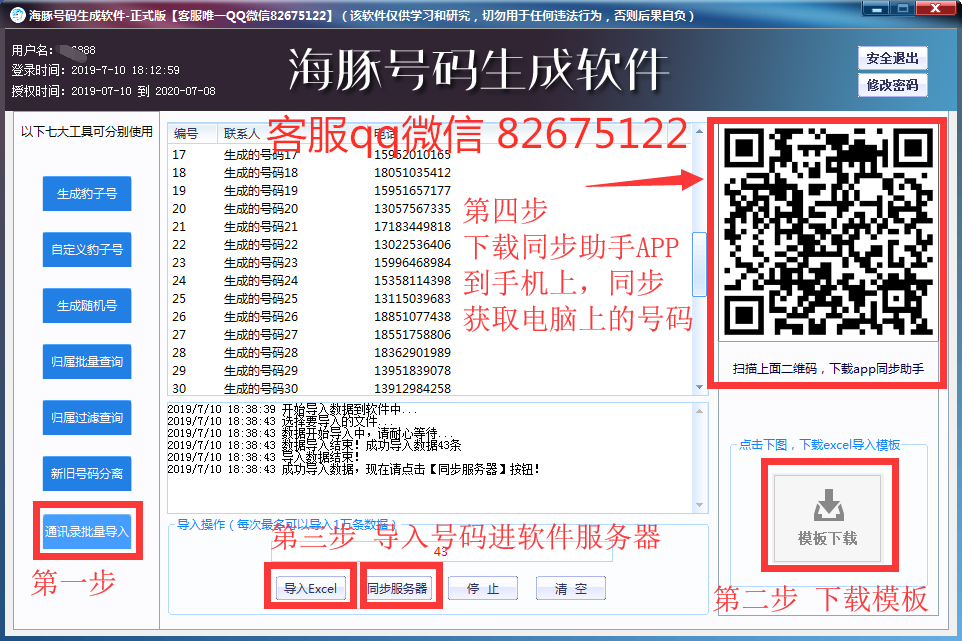Click the import progress bar
This screenshot has width=962, height=641.
point(442,551)
